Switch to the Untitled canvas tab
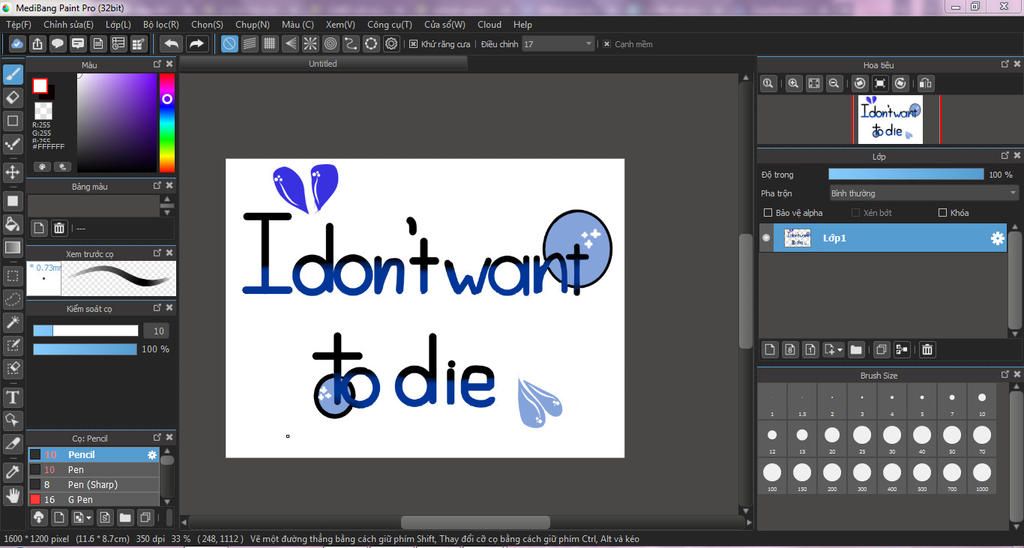1024x548 pixels. click(323, 64)
